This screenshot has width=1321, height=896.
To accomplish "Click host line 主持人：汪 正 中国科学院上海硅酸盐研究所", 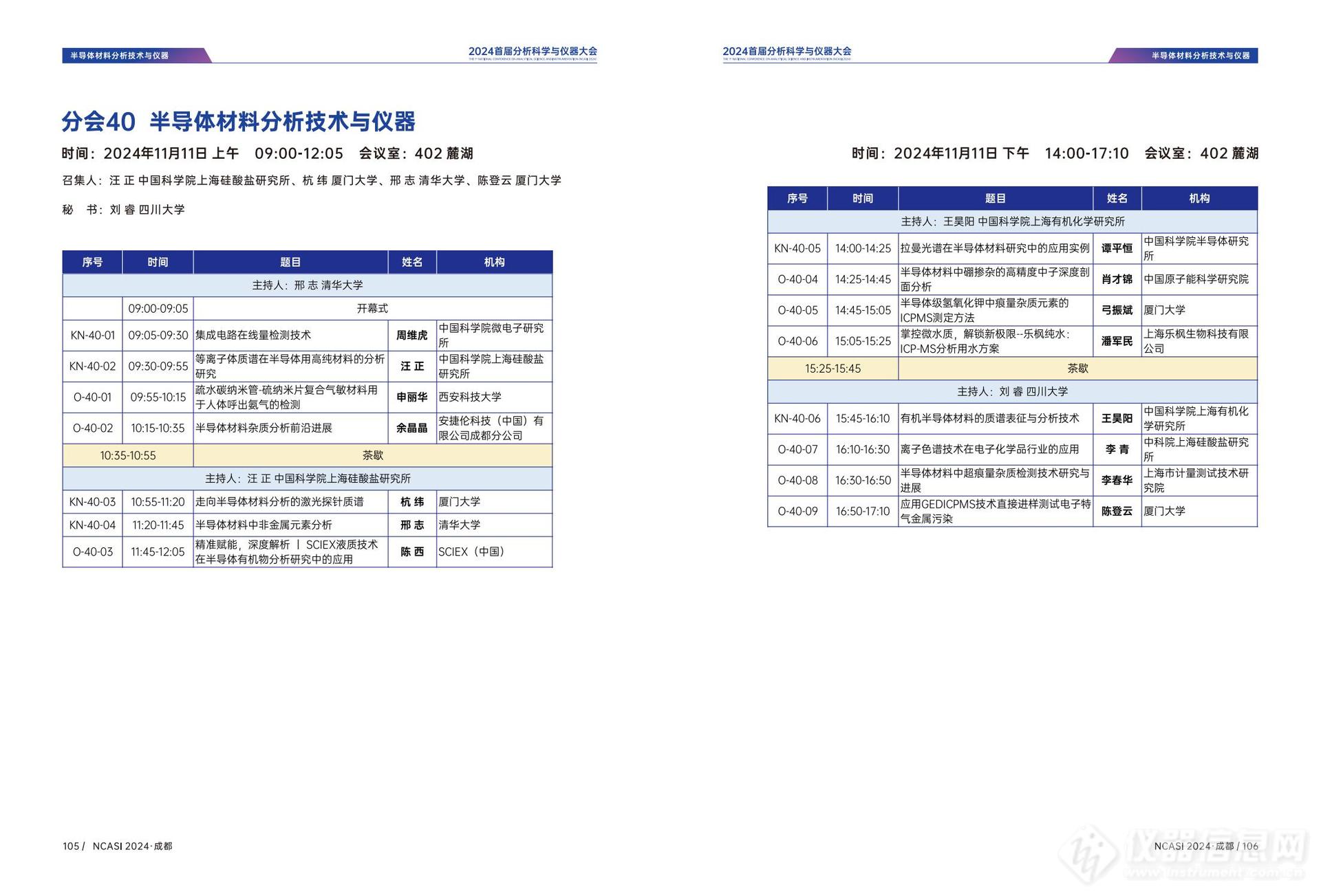I will click(307, 479).
